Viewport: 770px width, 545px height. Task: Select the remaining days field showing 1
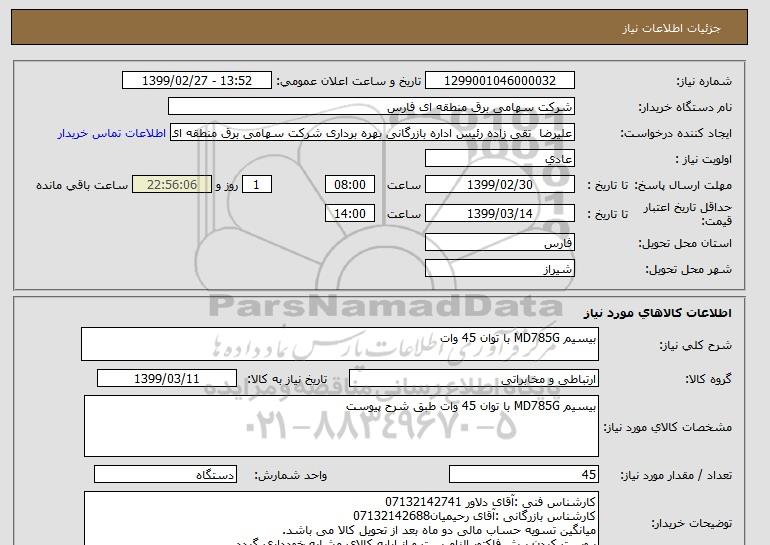(256, 185)
